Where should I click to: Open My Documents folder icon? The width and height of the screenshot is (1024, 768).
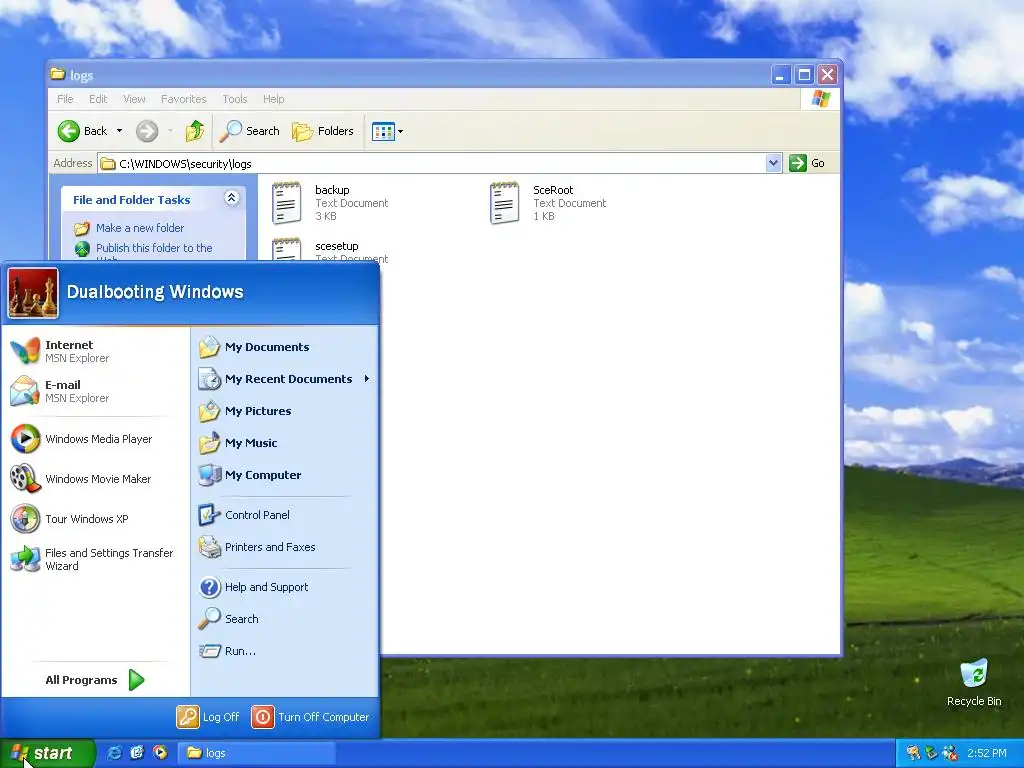[210, 347]
